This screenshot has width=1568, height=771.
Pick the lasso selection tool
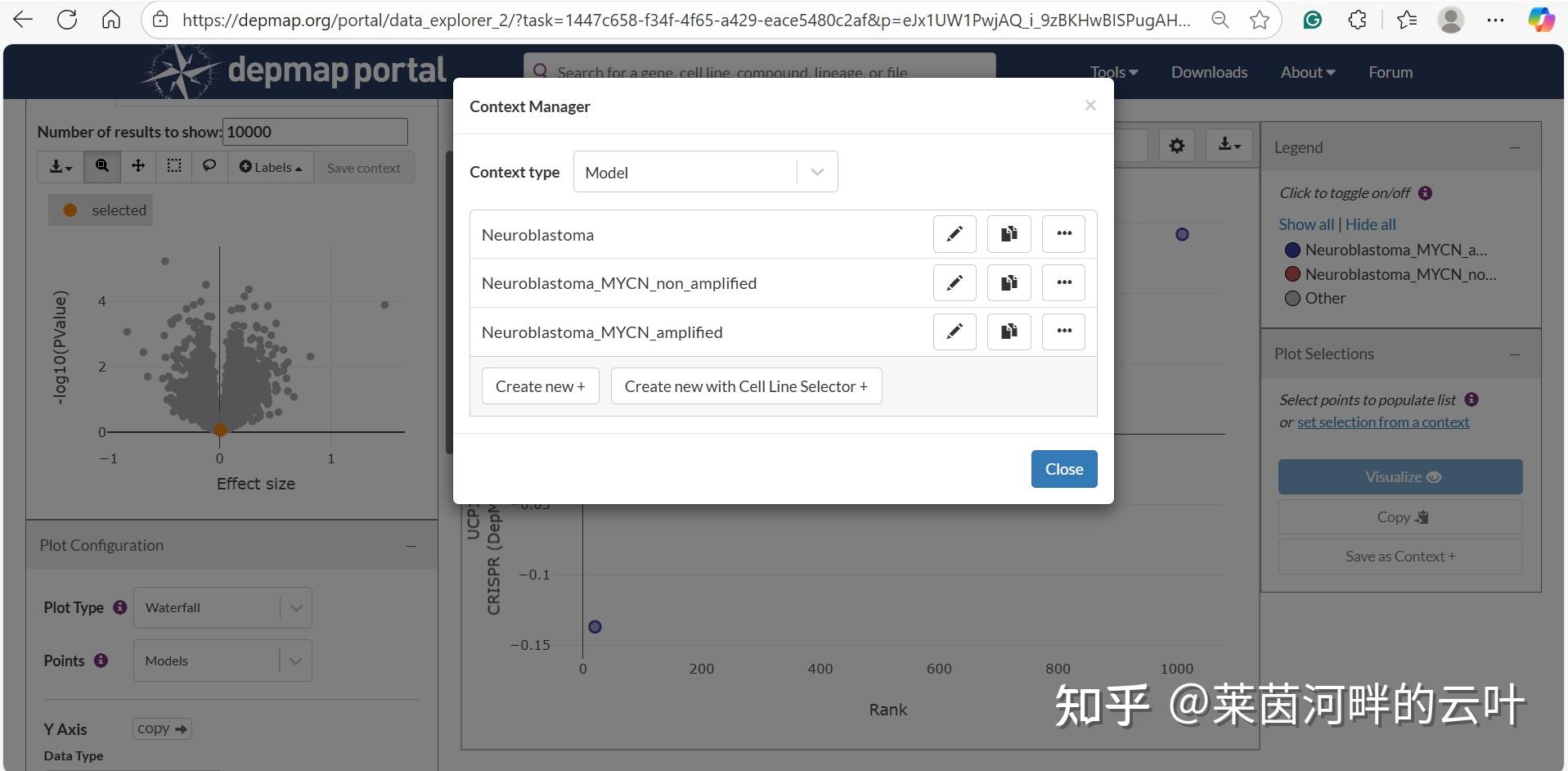tap(209, 167)
